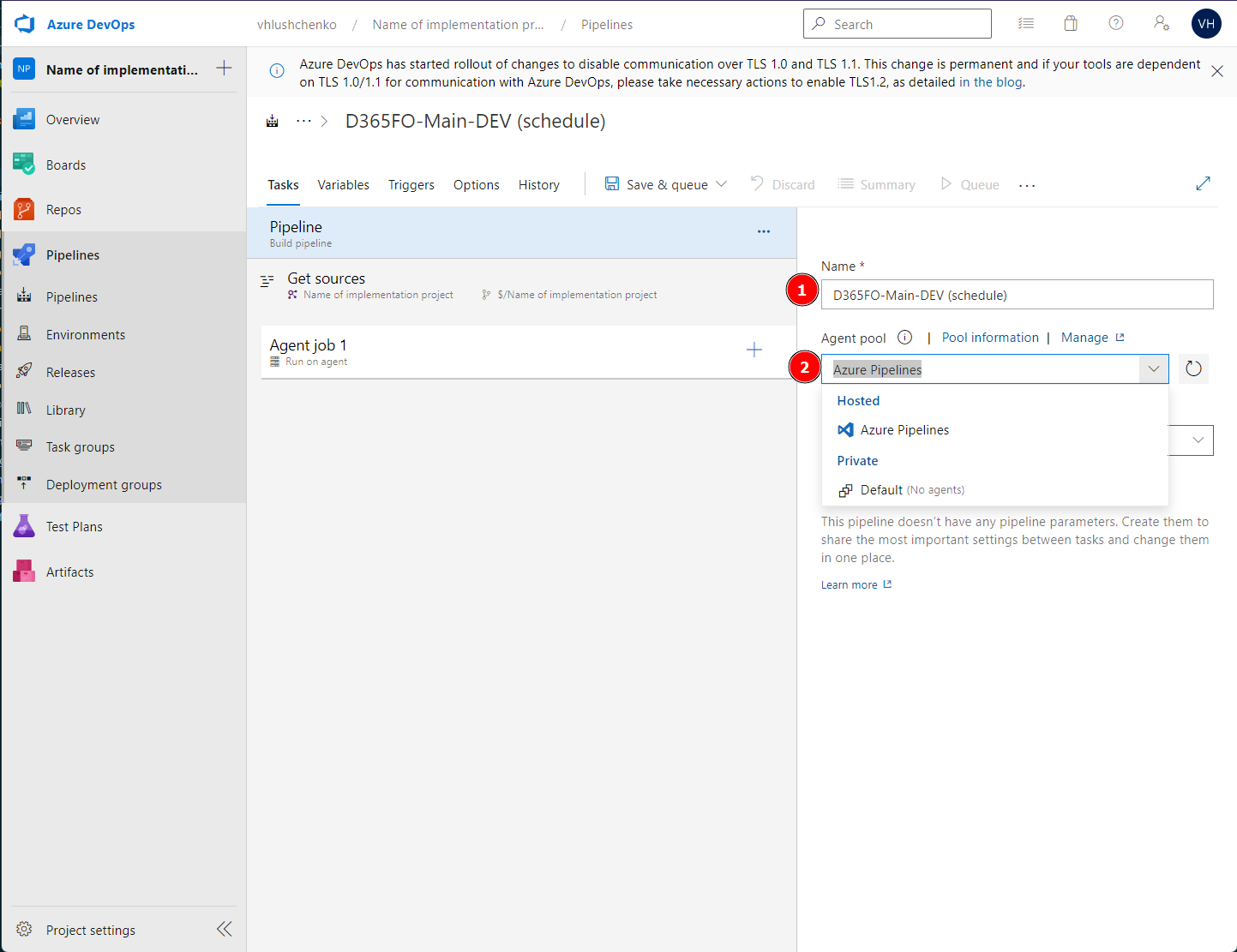Collapse the left navigation sidebar
This screenshot has width=1237, height=952.
(x=224, y=929)
